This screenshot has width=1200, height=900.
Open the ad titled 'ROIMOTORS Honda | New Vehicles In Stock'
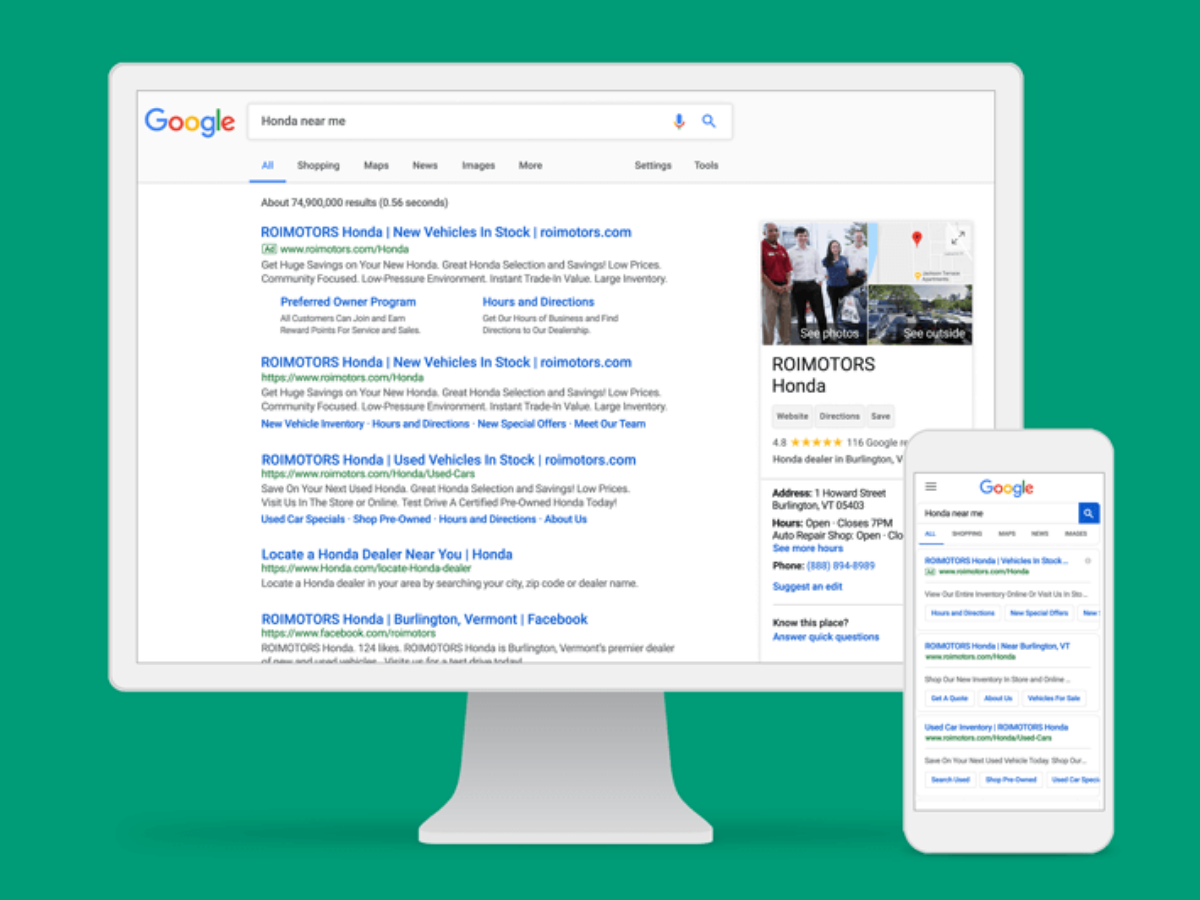(x=446, y=232)
